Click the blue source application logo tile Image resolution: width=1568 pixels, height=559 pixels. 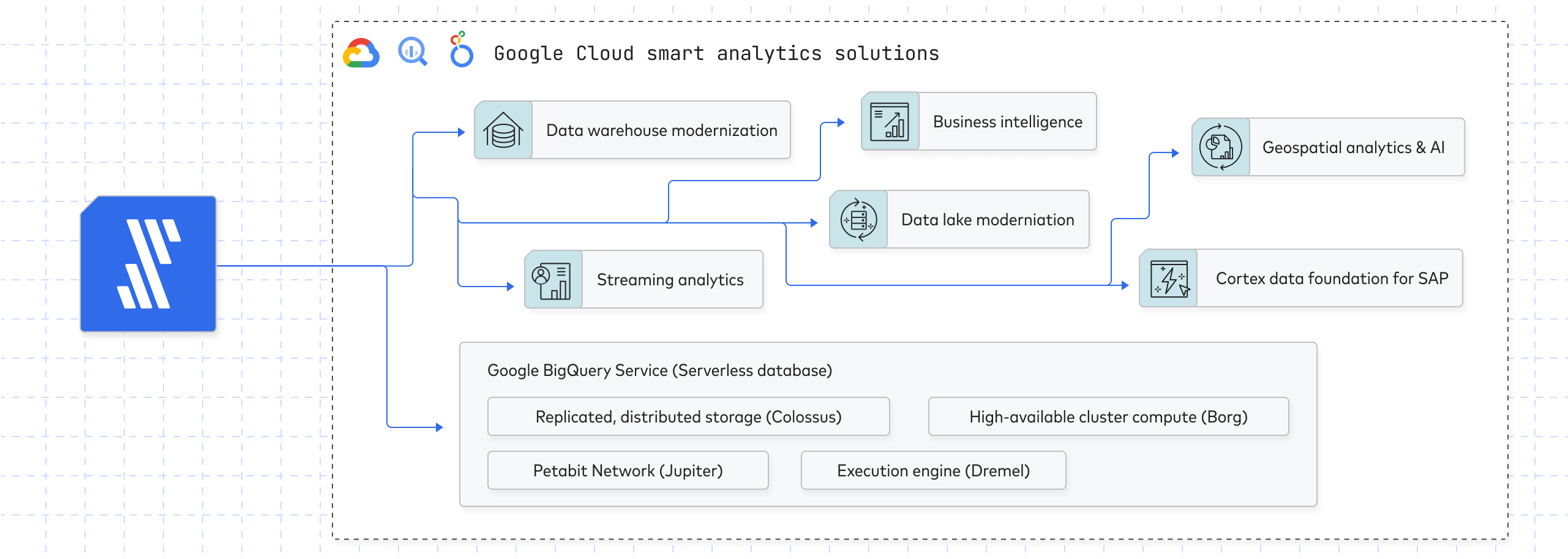[148, 264]
